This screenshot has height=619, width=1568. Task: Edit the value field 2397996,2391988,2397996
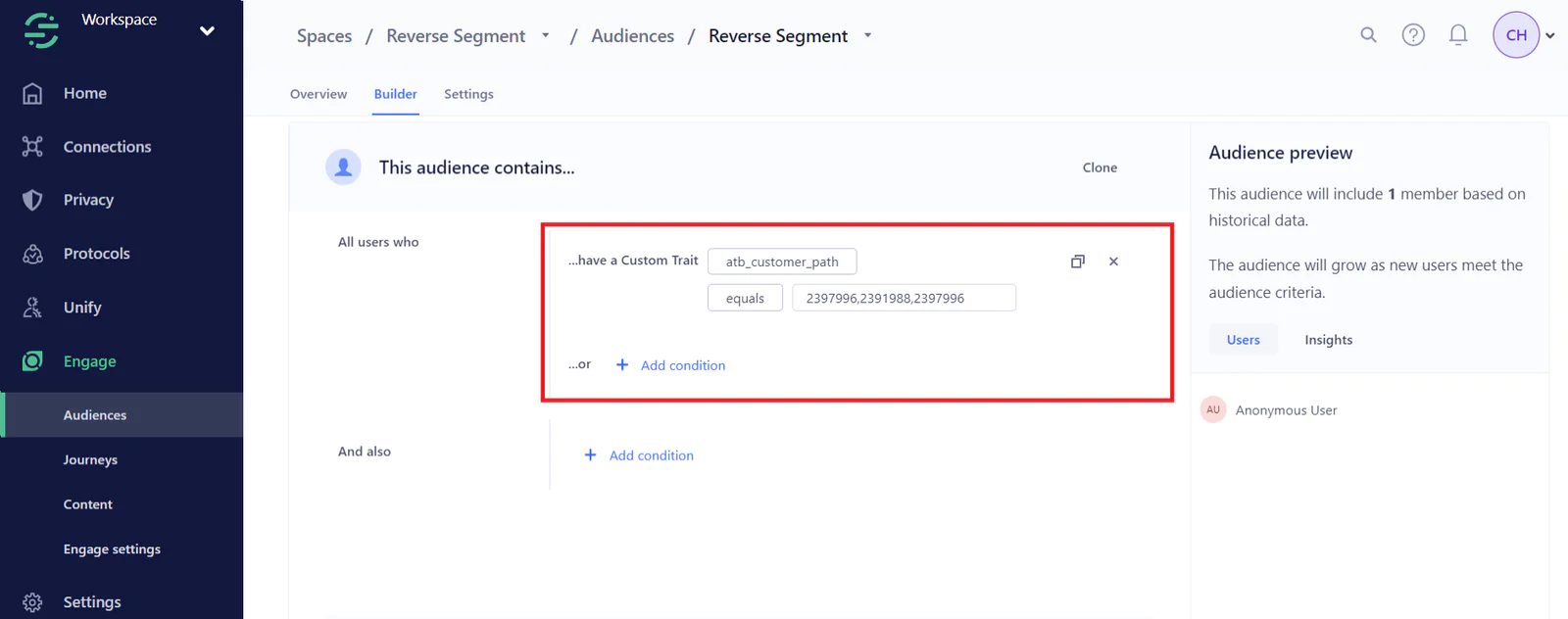904,298
